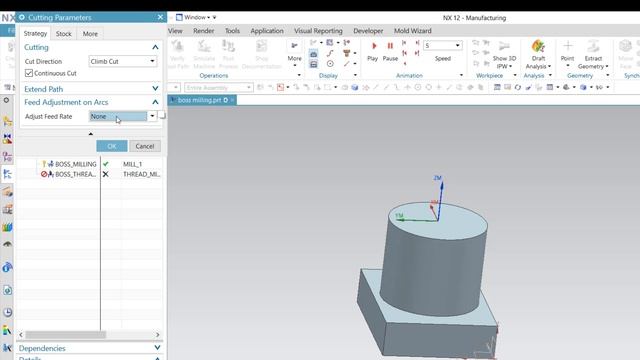The height and width of the screenshot is (360, 640).
Task: Open the Render ribbon tab
Action: tap(204, 31)
